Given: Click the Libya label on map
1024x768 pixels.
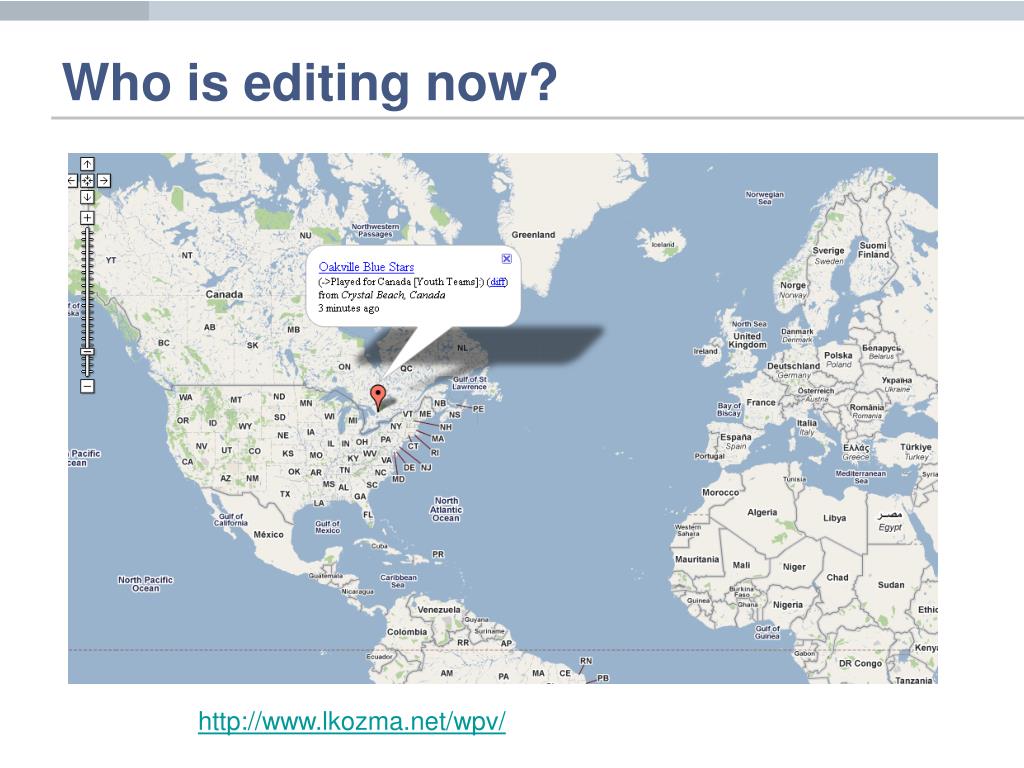Looking at the screenshot, I should 835,518.
